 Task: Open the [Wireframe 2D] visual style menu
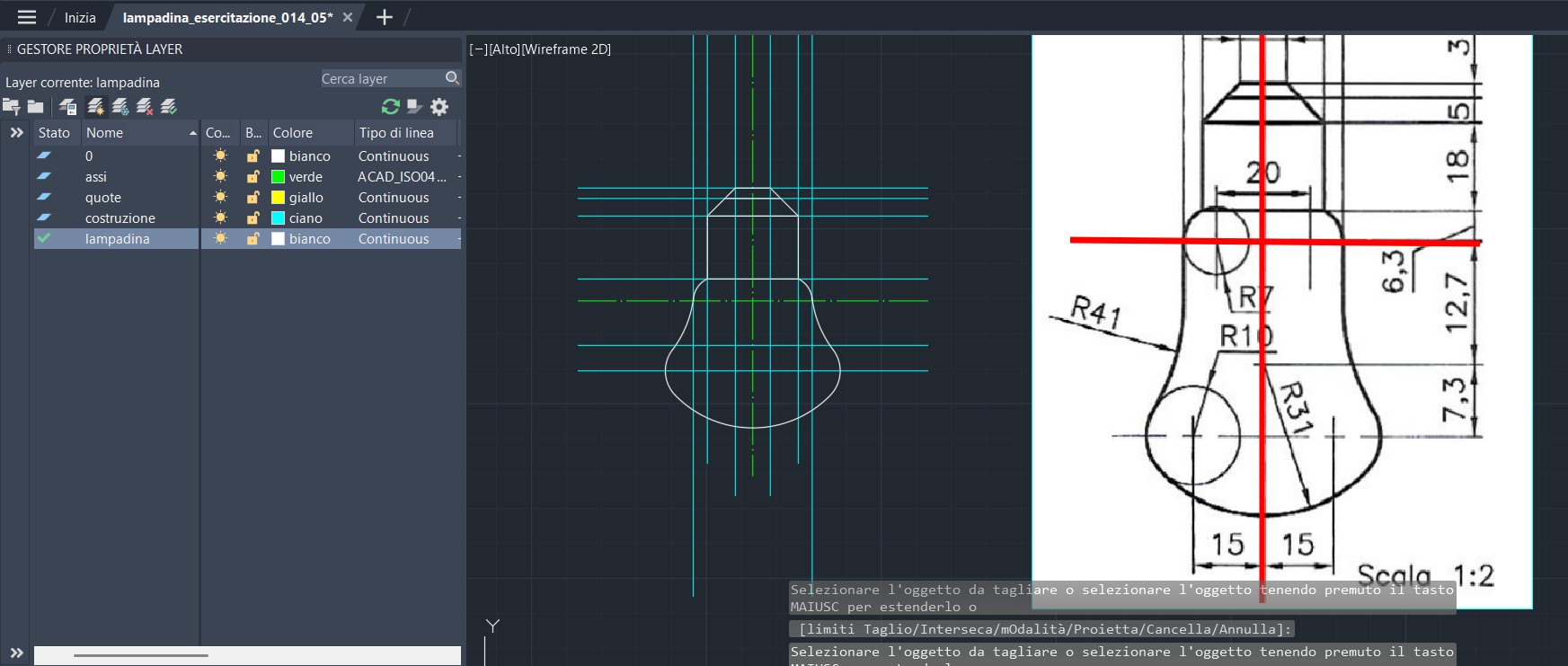[x=566, y=49]
